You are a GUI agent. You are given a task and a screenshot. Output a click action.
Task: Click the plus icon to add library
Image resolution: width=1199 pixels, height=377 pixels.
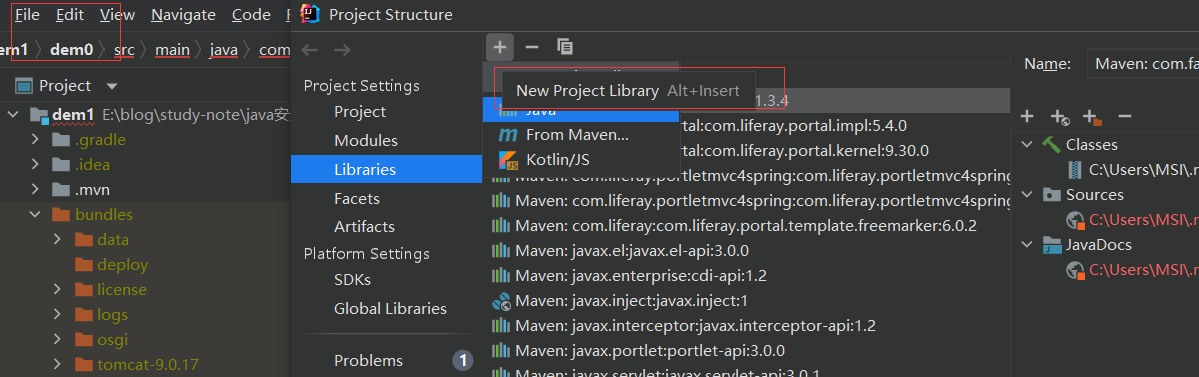coord(499,47)
